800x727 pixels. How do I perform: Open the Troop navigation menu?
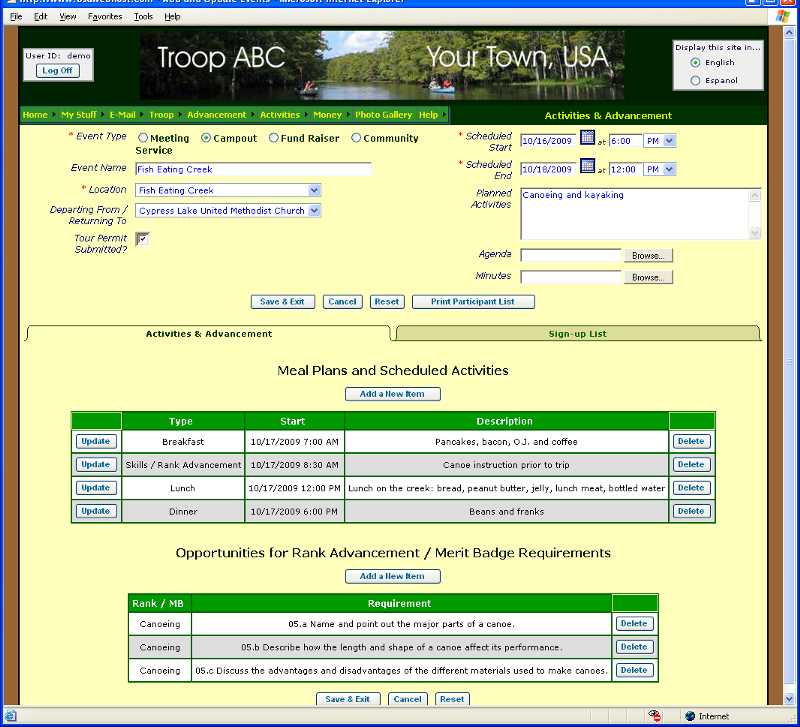[x=162, y=115]
